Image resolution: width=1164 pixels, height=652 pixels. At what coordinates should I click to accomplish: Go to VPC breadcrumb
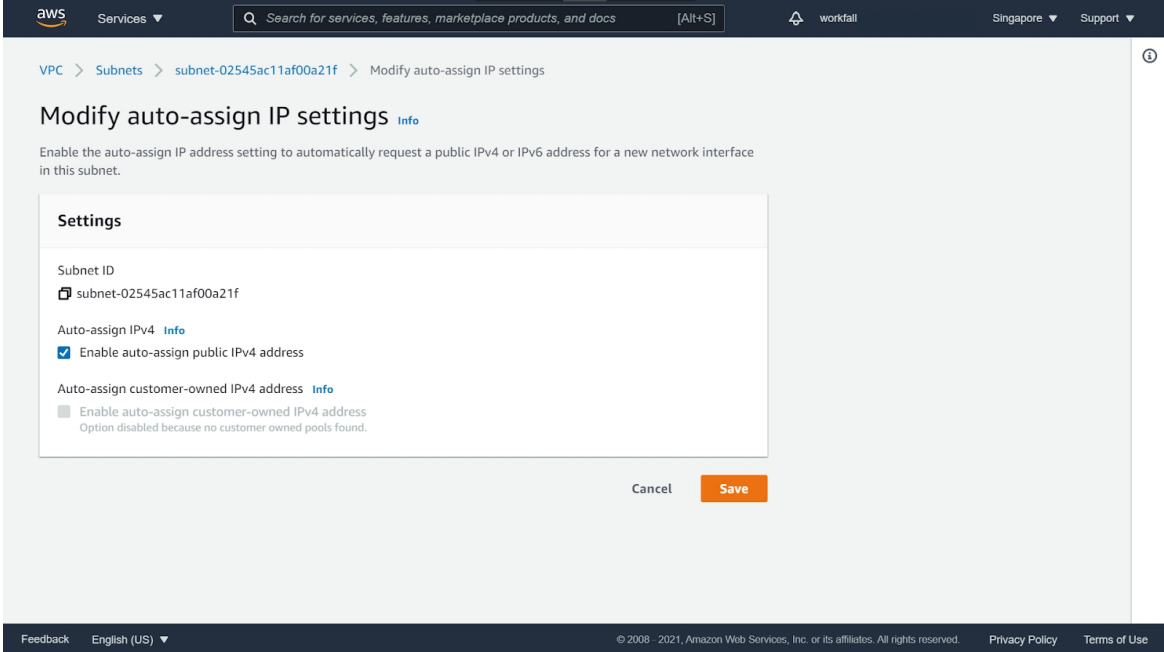tap(51, 70)
